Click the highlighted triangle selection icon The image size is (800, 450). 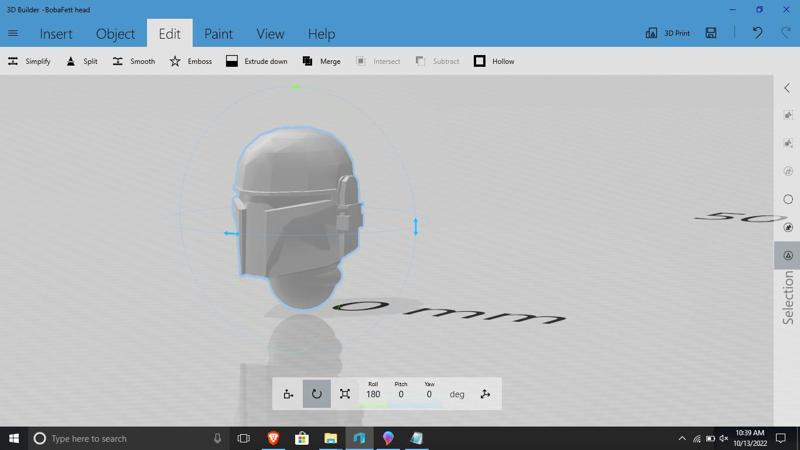(787, 255)
